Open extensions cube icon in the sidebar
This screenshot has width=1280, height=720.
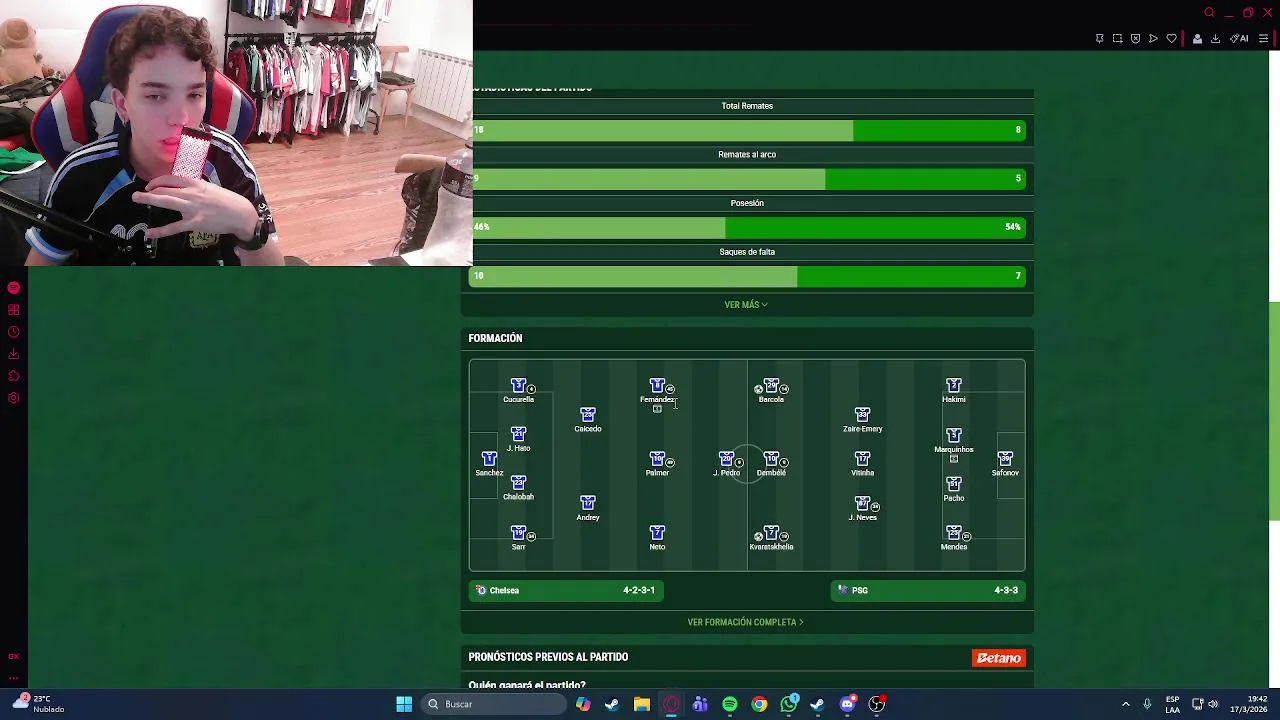coord(14,376)
